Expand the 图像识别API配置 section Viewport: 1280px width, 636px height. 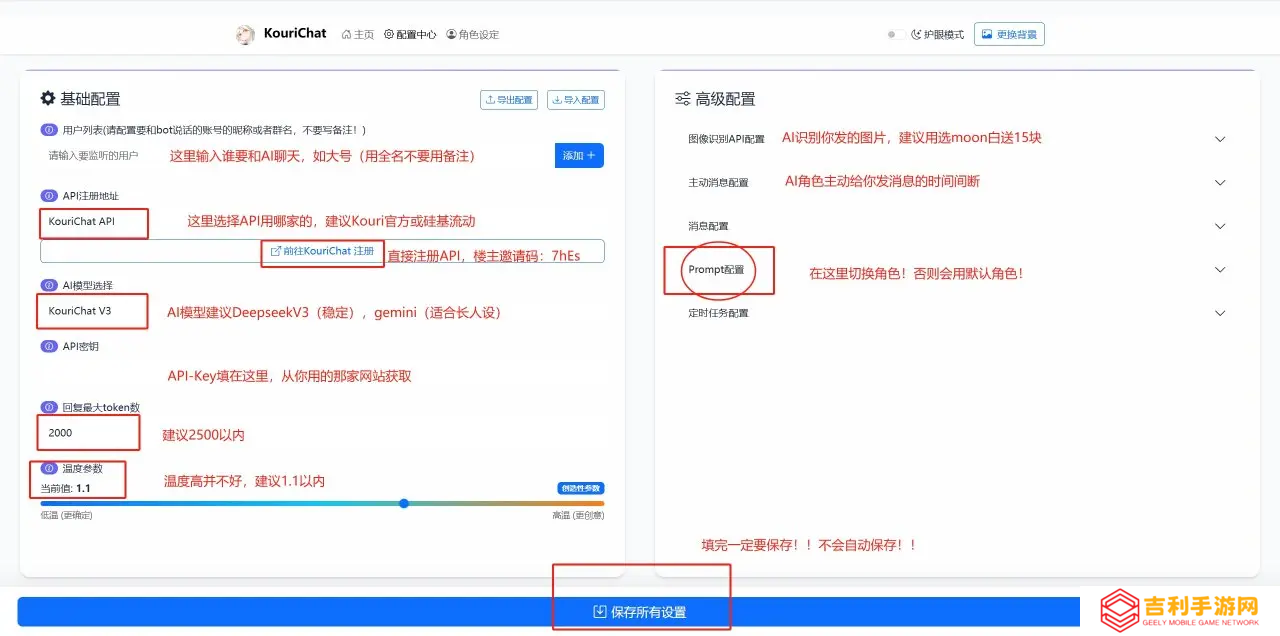tap(957, 139)
